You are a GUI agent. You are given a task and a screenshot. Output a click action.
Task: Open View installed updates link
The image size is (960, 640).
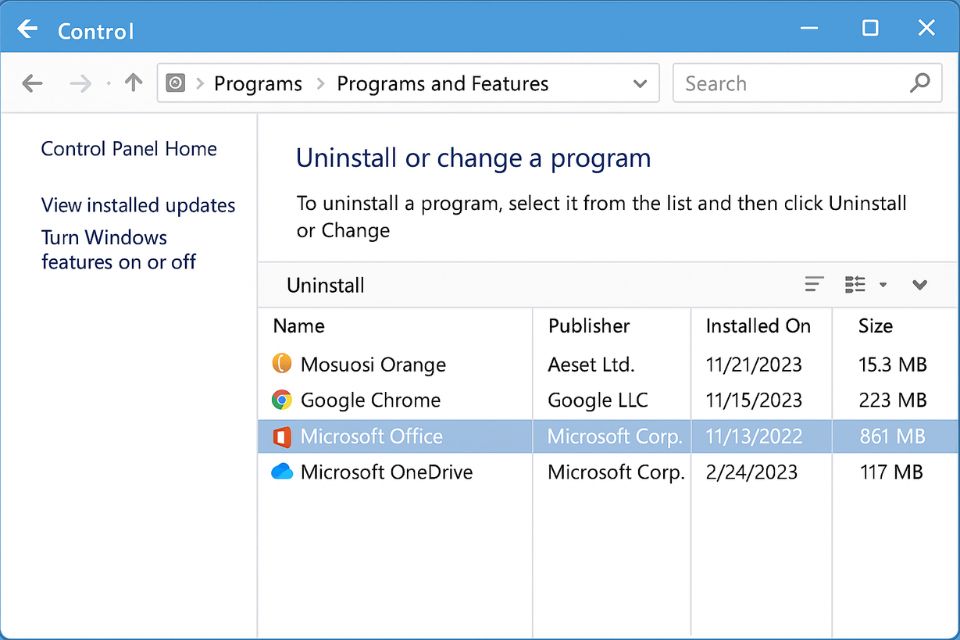138,205
